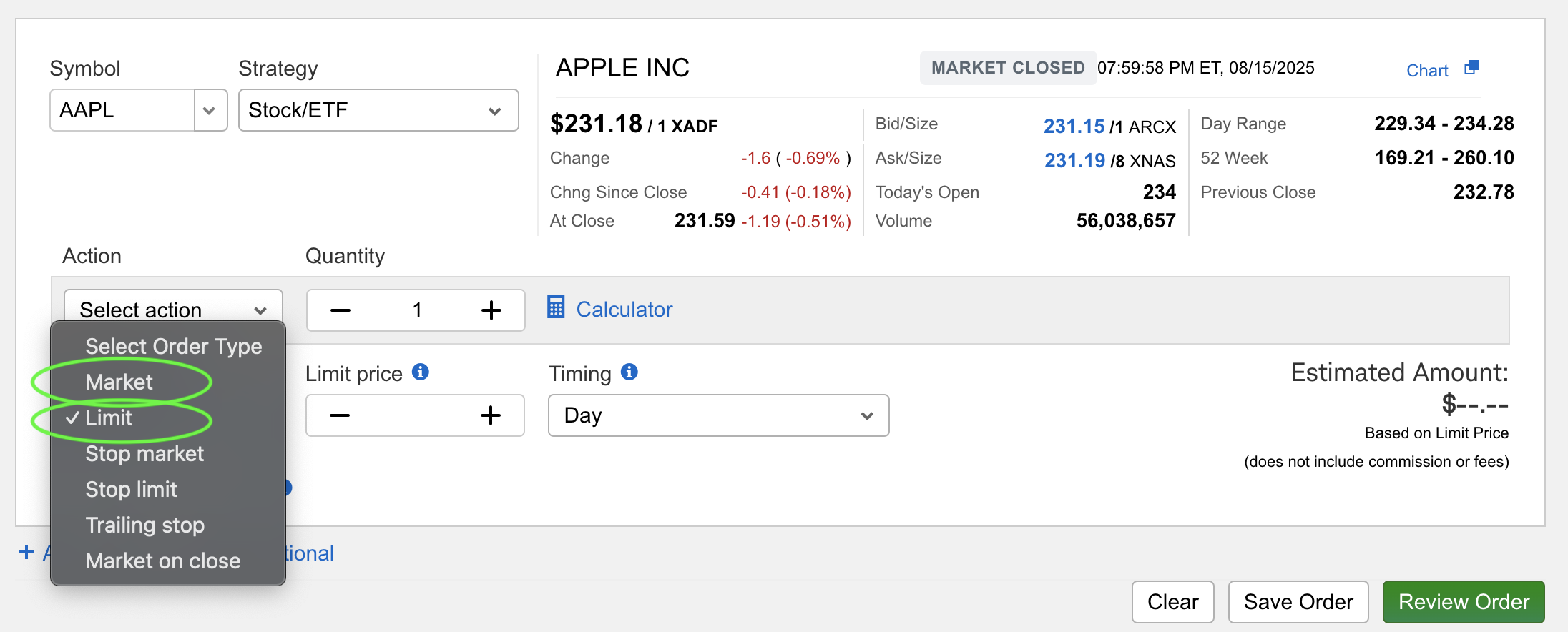Click the Chart link

[x=1426, y=71]
